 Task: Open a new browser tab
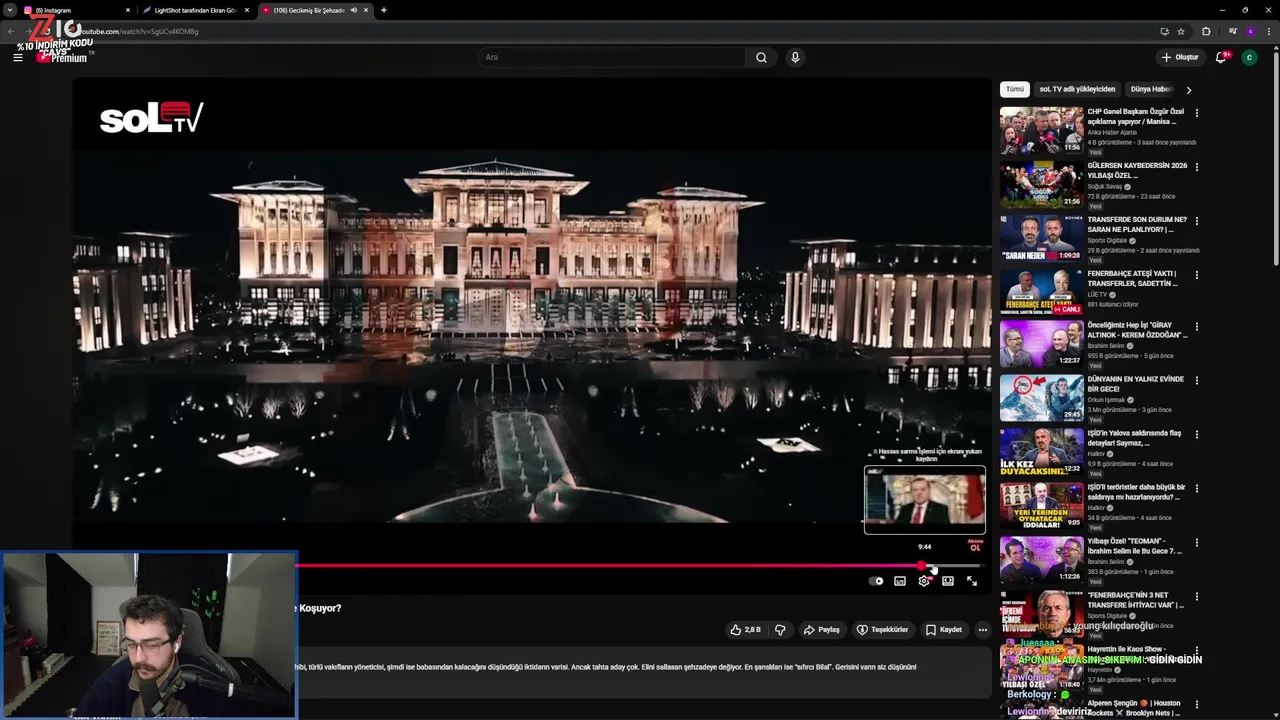click(384, 10)
